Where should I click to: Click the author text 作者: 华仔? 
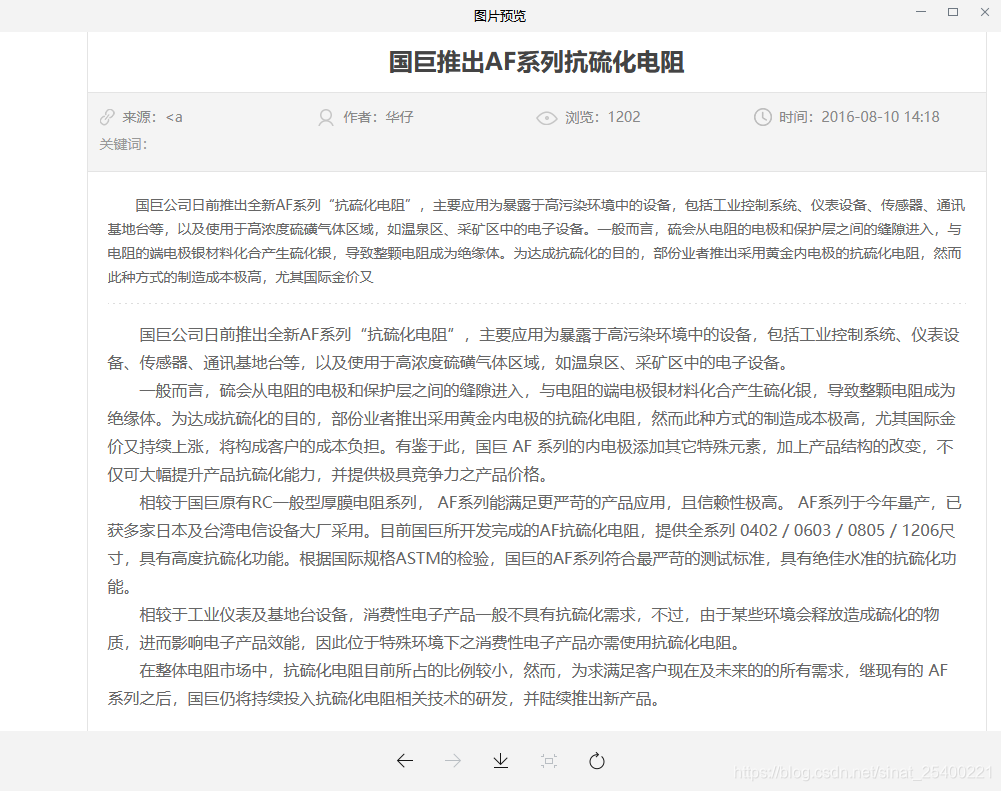[x=378, y=117]
